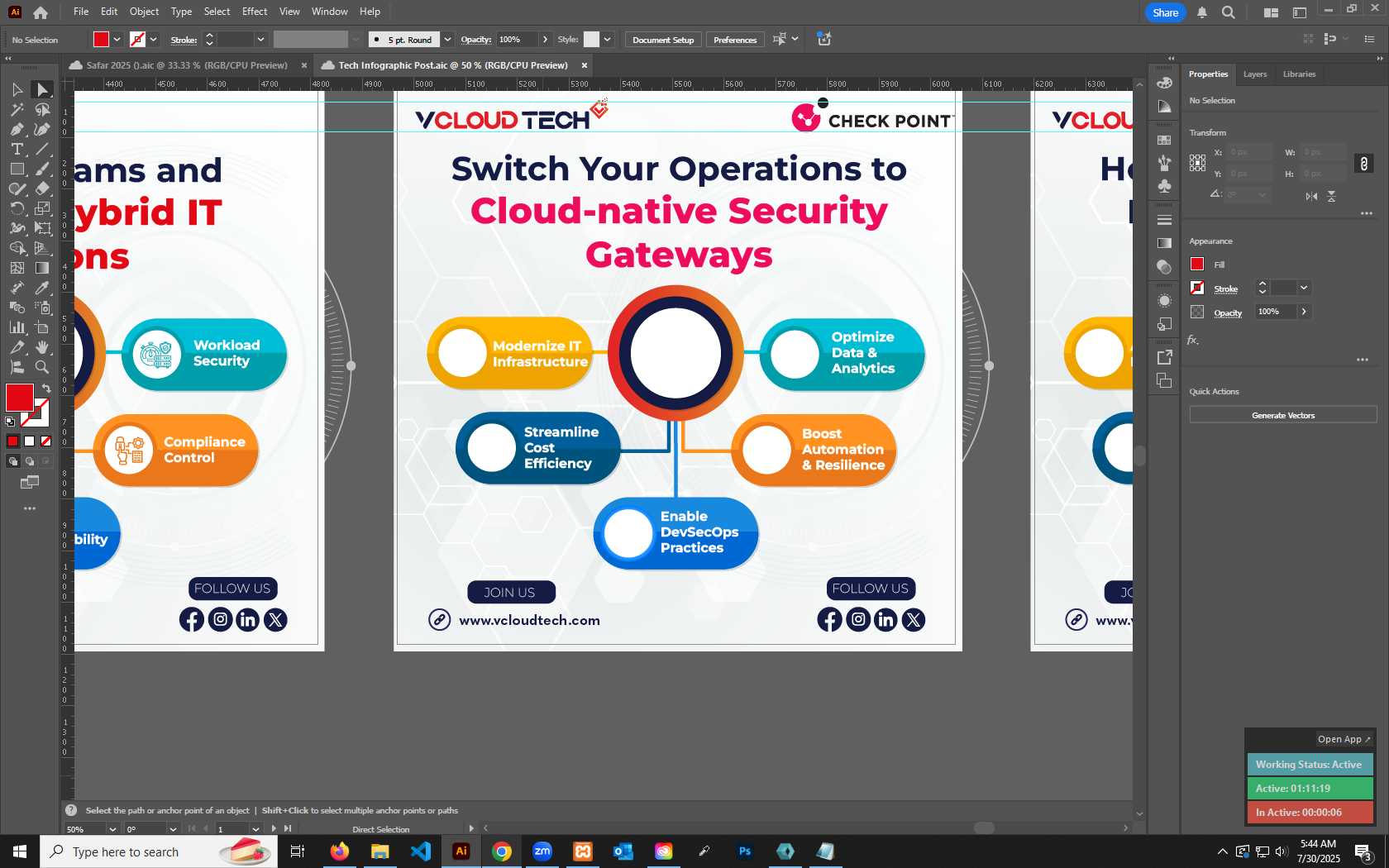Enable Draw Normal mode
1389x868 pixels.
pyautogui.click(x=12, y=461)
